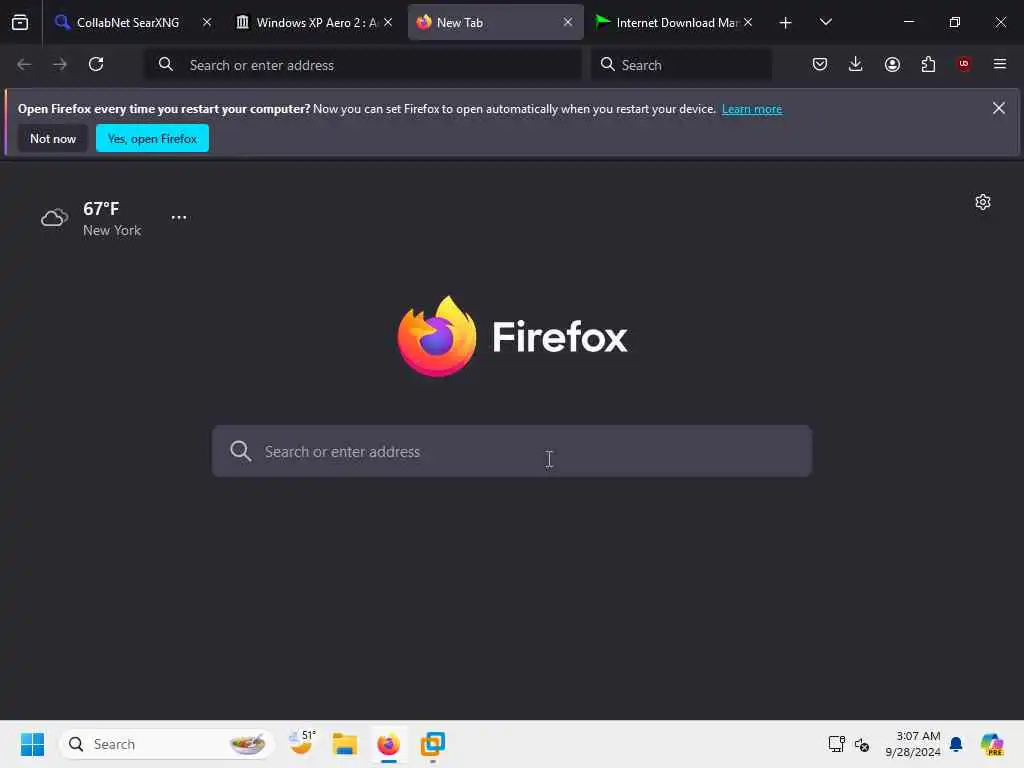Image resolution: width=1024 pixels, height=768 pixels.
Task: Click Yes, open Firefox button
Action: (152, 138)
